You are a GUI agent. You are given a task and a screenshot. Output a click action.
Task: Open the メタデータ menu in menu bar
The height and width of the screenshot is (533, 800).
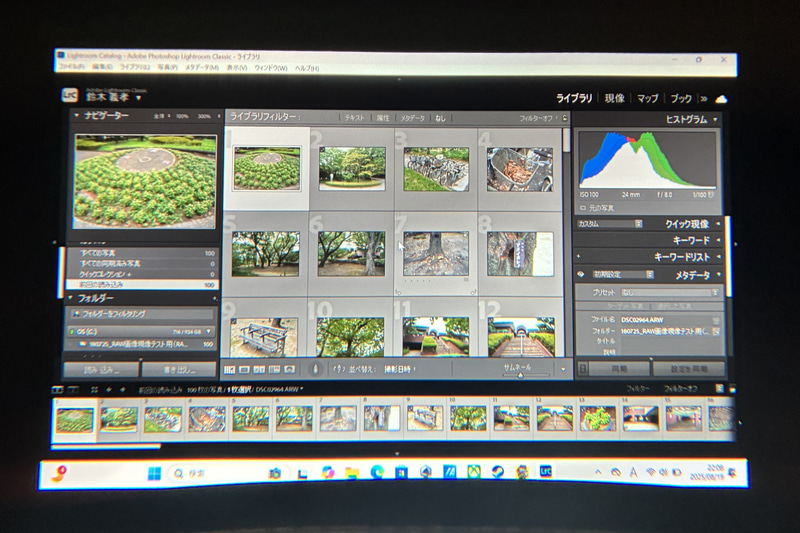[202, 67]
